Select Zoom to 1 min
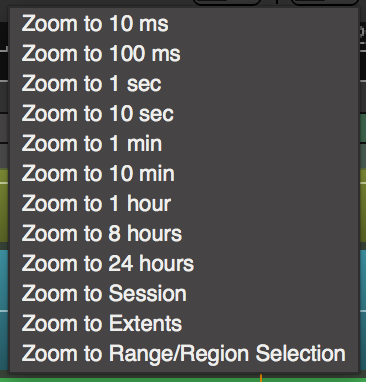Viewport: 366px width, 382px height. 184,144
